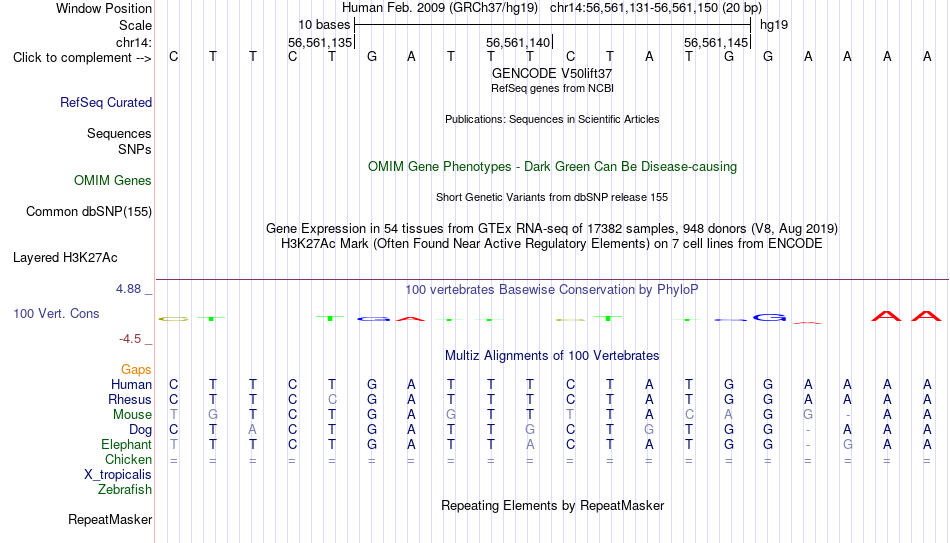The height and width of the screenshot is (543, 950).
Task: Select the Human species row label
Action: [131, 384]
